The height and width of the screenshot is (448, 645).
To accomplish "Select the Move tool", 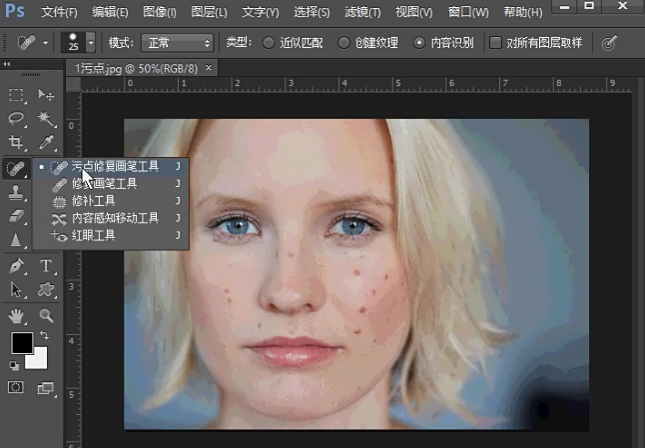I will [x=46, y=95].
